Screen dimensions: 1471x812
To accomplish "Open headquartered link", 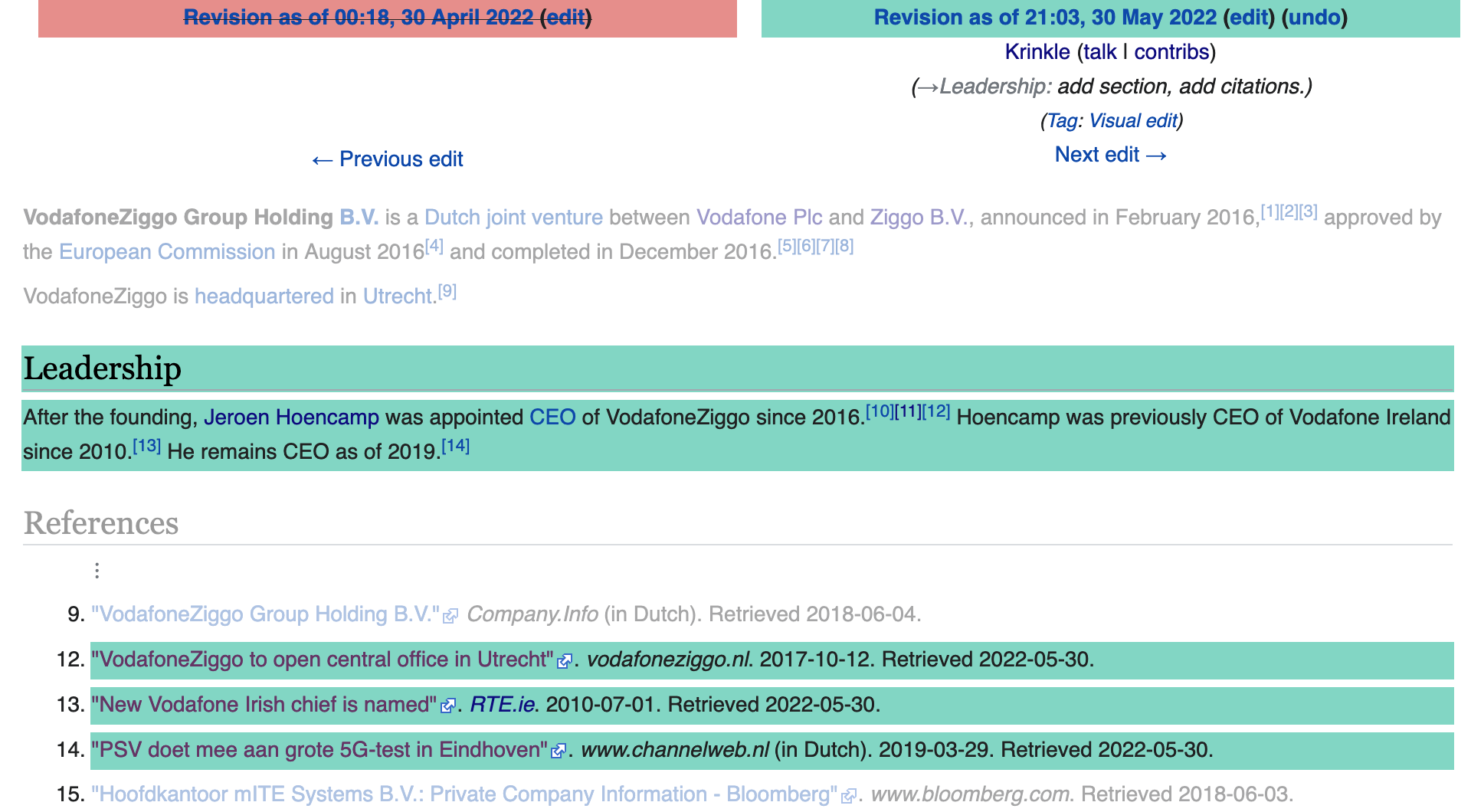I will pos(264,296).
